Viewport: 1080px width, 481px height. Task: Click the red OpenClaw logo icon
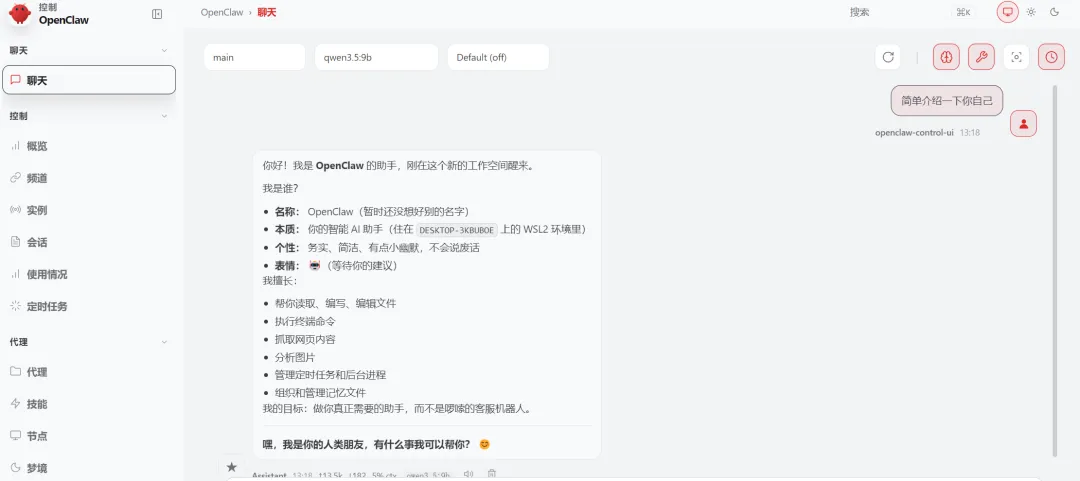click(x=20, y=13)
